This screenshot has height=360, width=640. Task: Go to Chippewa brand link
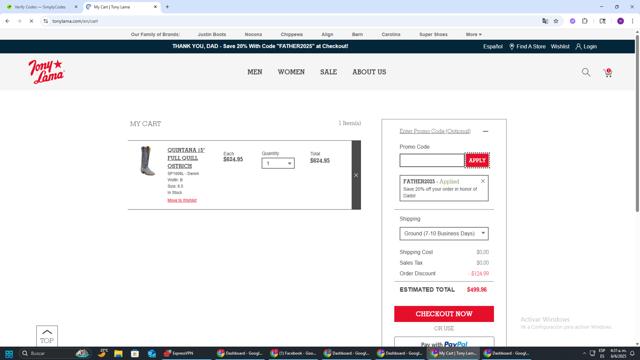(x=291, y=34)
